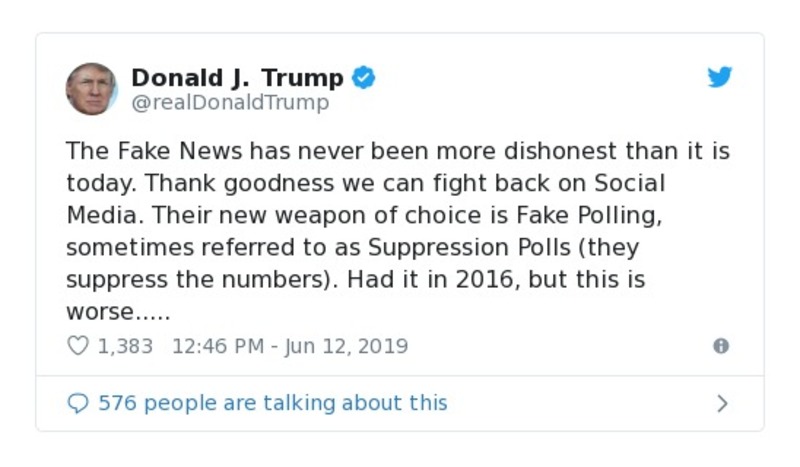Viewport: 800px width, 467px height.
Task: Click the blue verified badge
Action: (x=364, y=77)
